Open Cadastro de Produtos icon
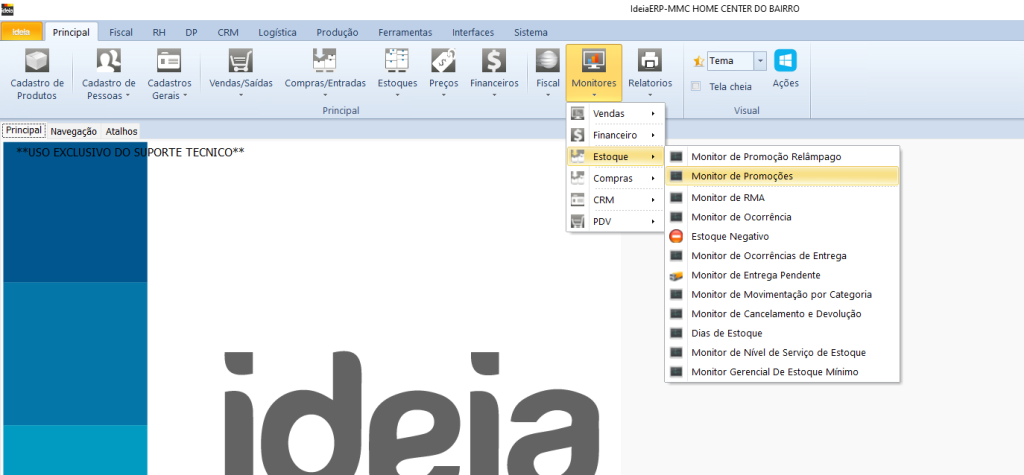The image size is (1024, 475). pyautogui.click(x=37, y=63)
